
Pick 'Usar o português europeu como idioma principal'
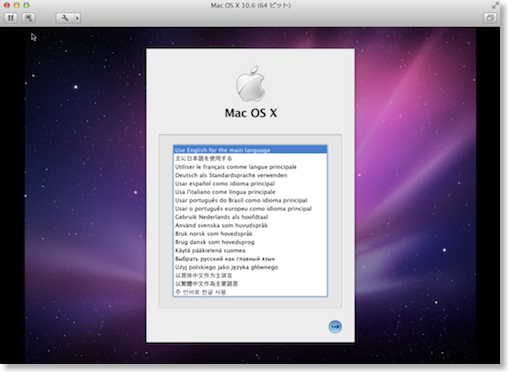pos(250,208)
